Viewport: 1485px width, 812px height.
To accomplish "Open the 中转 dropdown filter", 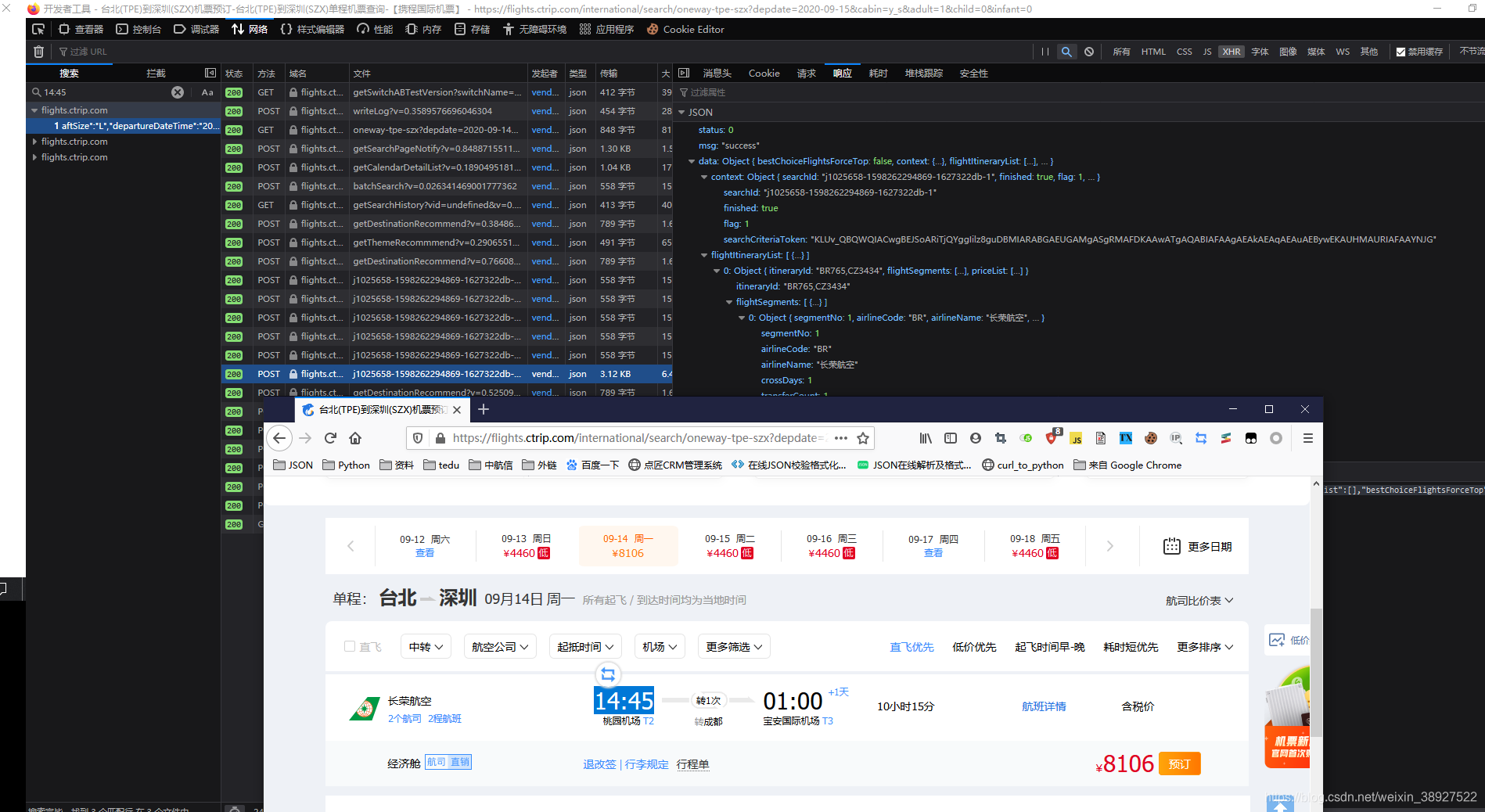I will (426, 647).
